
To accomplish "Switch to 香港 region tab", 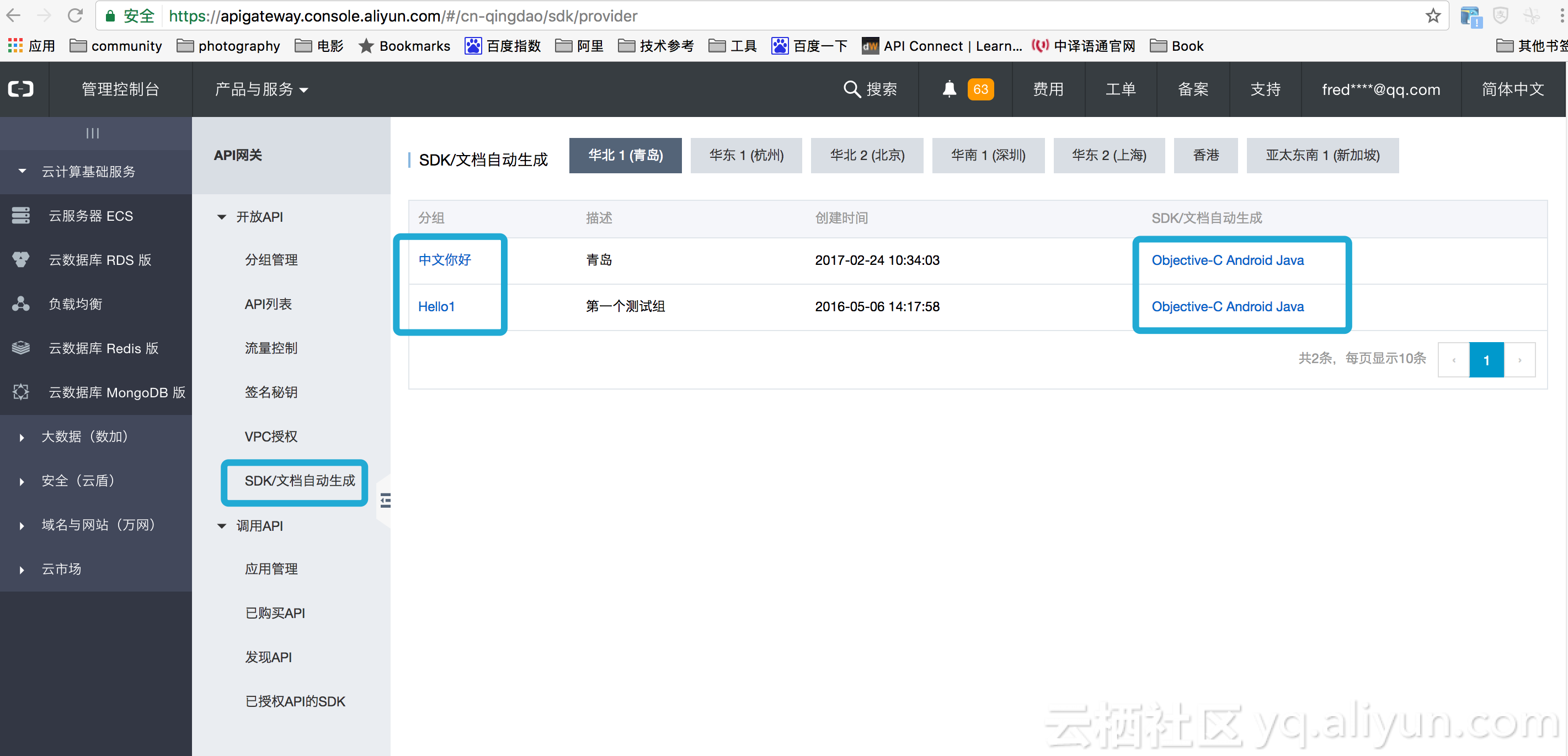I will tap(1205, 155).
